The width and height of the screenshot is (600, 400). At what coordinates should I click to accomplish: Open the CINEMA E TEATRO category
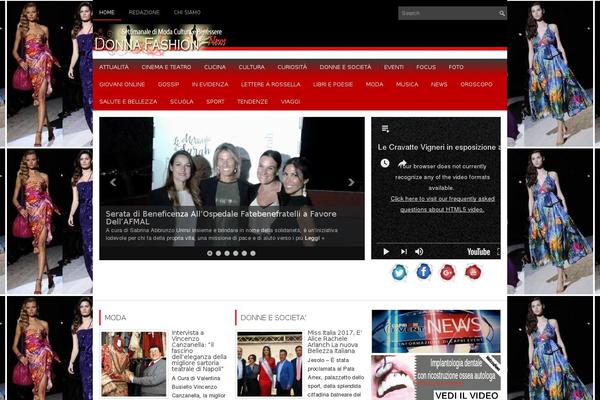pyautogui.click(x=166, y=67)
